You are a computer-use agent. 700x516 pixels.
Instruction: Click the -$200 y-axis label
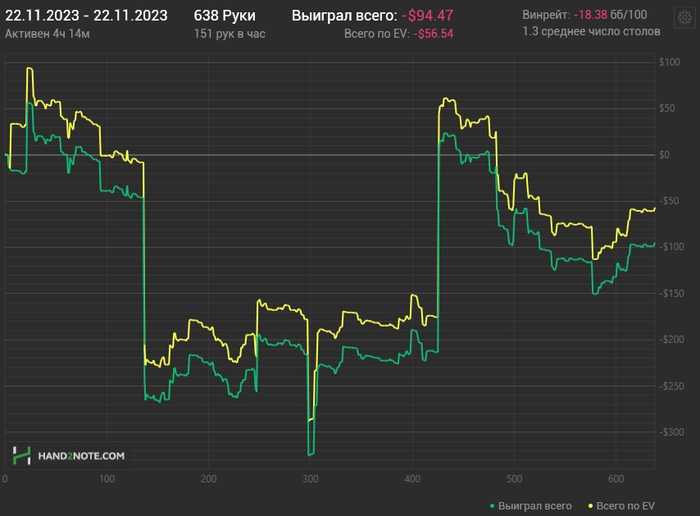[x=671, y=340]
